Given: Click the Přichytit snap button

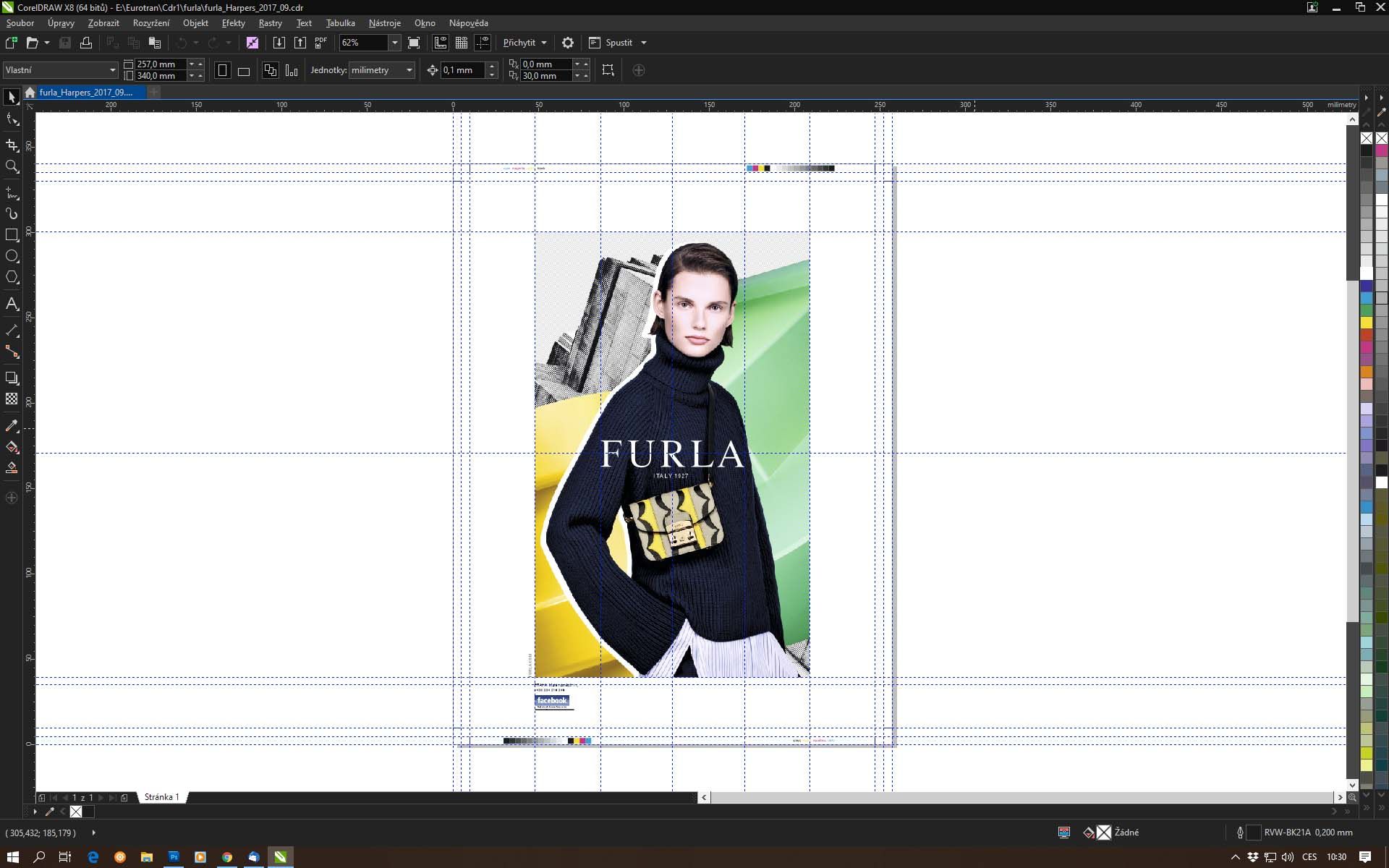Looking at the screenshot, I should [x=519, y=43].
